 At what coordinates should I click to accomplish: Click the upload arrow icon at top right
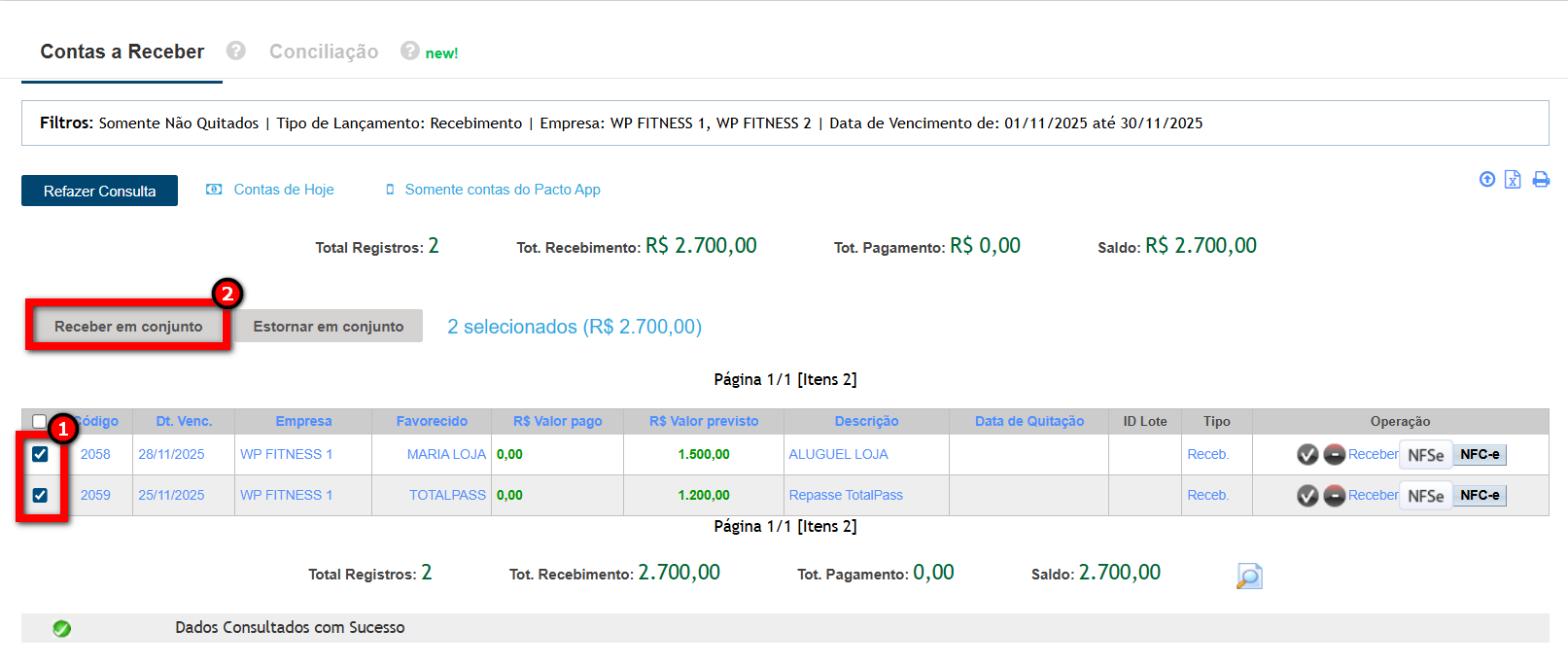tap(1486, 179)
